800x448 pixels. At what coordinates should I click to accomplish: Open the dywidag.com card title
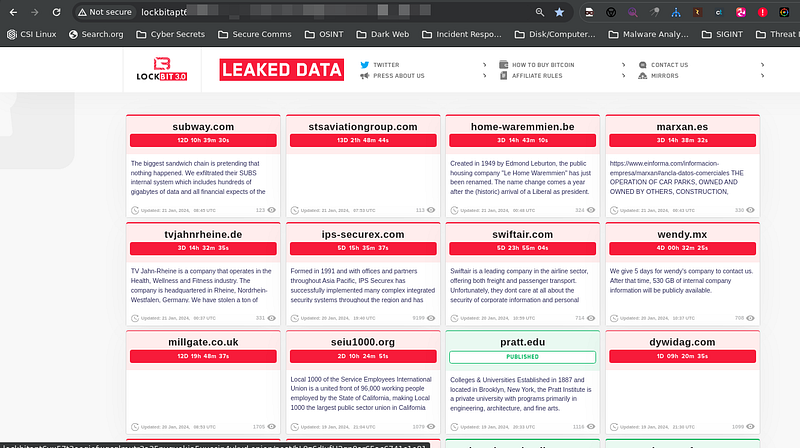[682, 342]
